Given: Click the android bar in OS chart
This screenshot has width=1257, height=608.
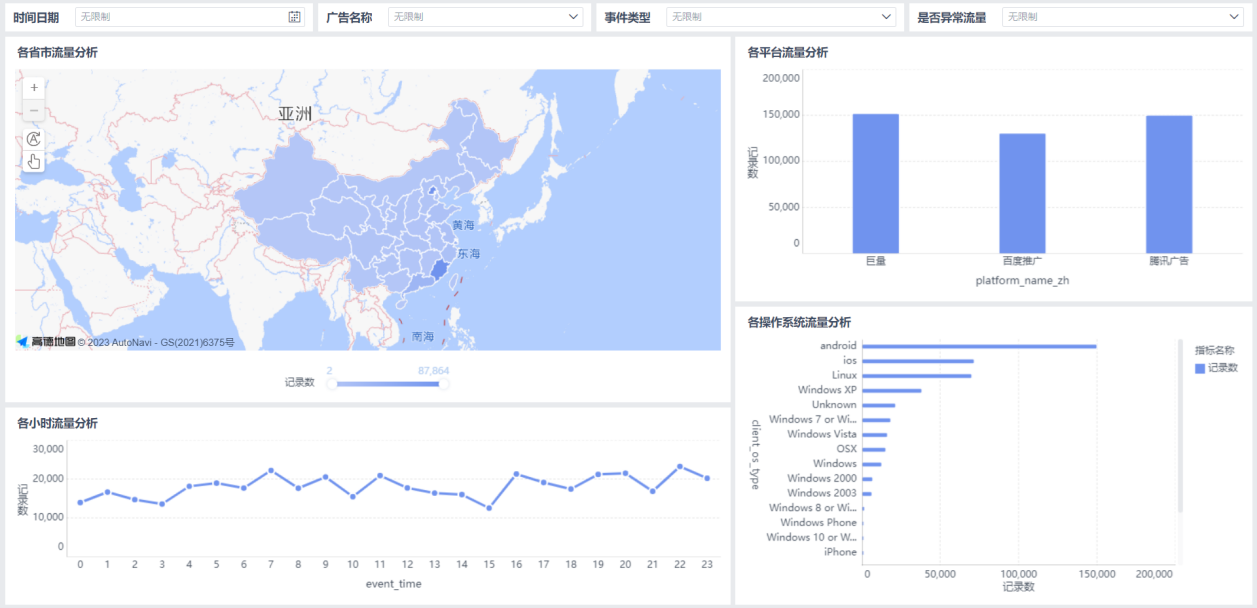Looking at the screenshot, I should [x=979, y=346].
